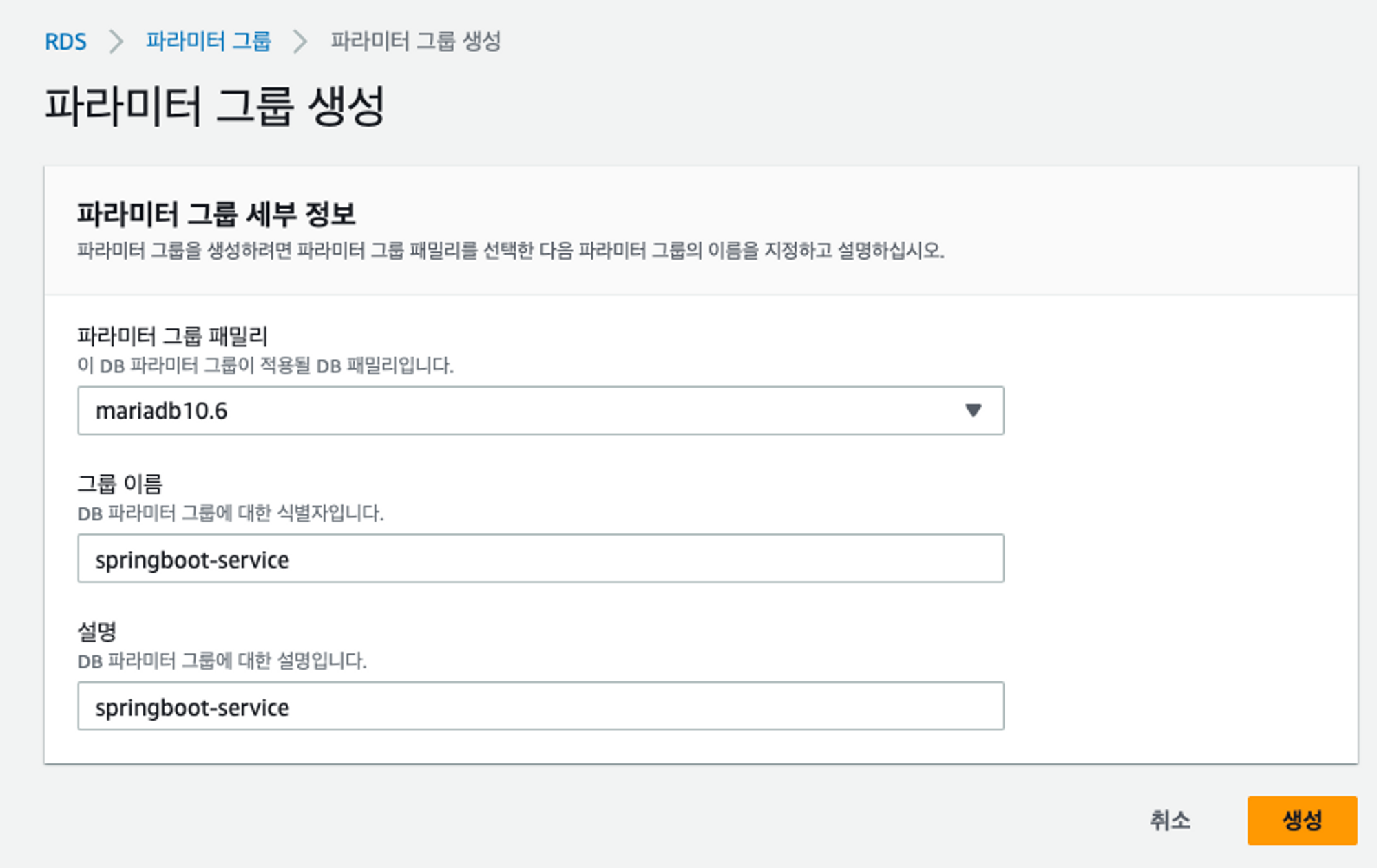Click the page title 파라미터 그룹 생성
The width and height of the screenshot is (1377, 868).
215,106
